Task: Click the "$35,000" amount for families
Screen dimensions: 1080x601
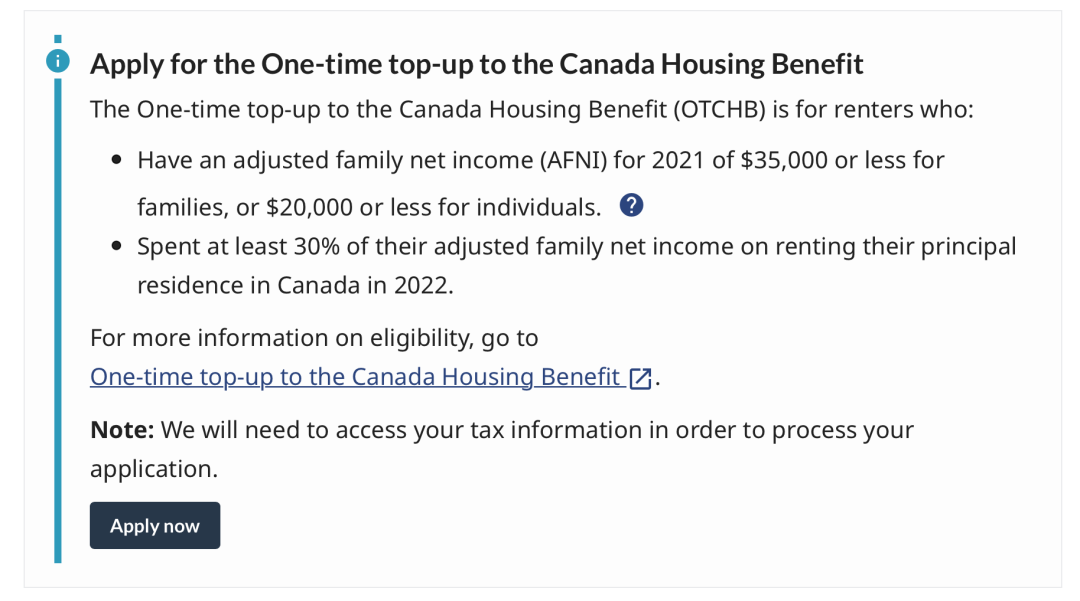Action: pos(781,160)
